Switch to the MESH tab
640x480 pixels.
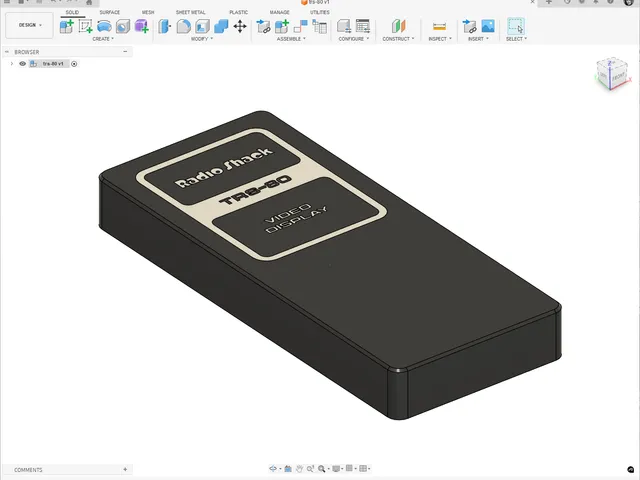point(148,12)
